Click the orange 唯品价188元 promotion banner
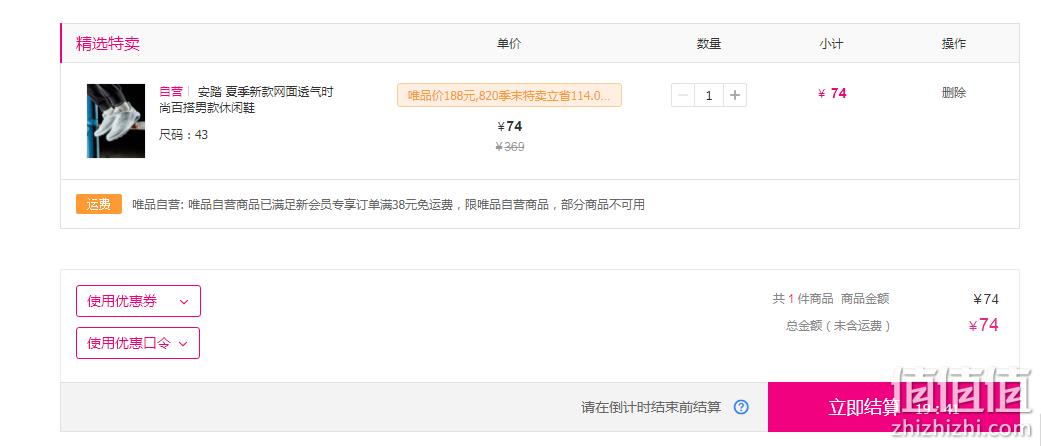 pyautogui.click(x=509, y=95)
